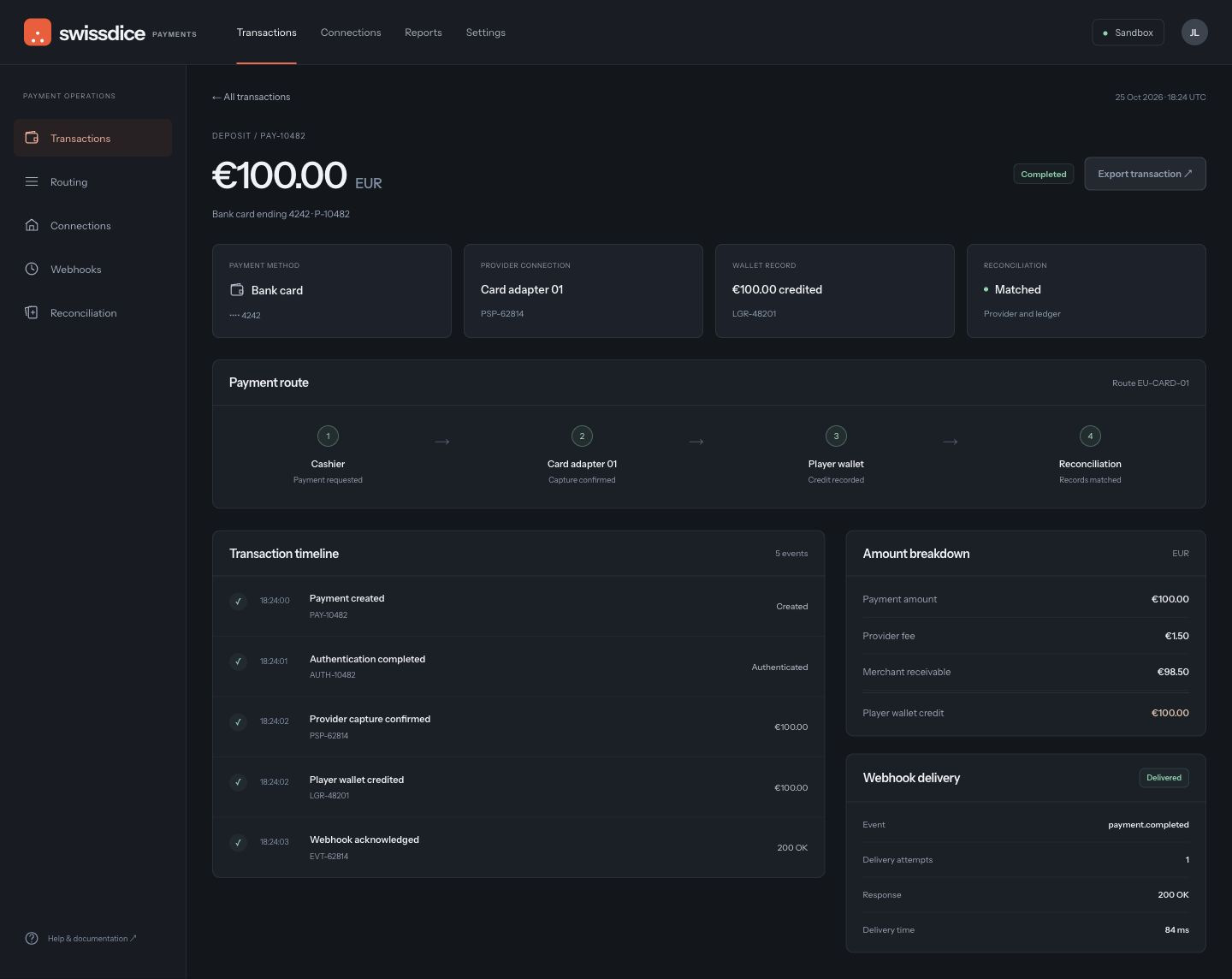Open the JL user avatar
The image size is (1232, 979).
pyautogui.click(x=1194, y=33)
